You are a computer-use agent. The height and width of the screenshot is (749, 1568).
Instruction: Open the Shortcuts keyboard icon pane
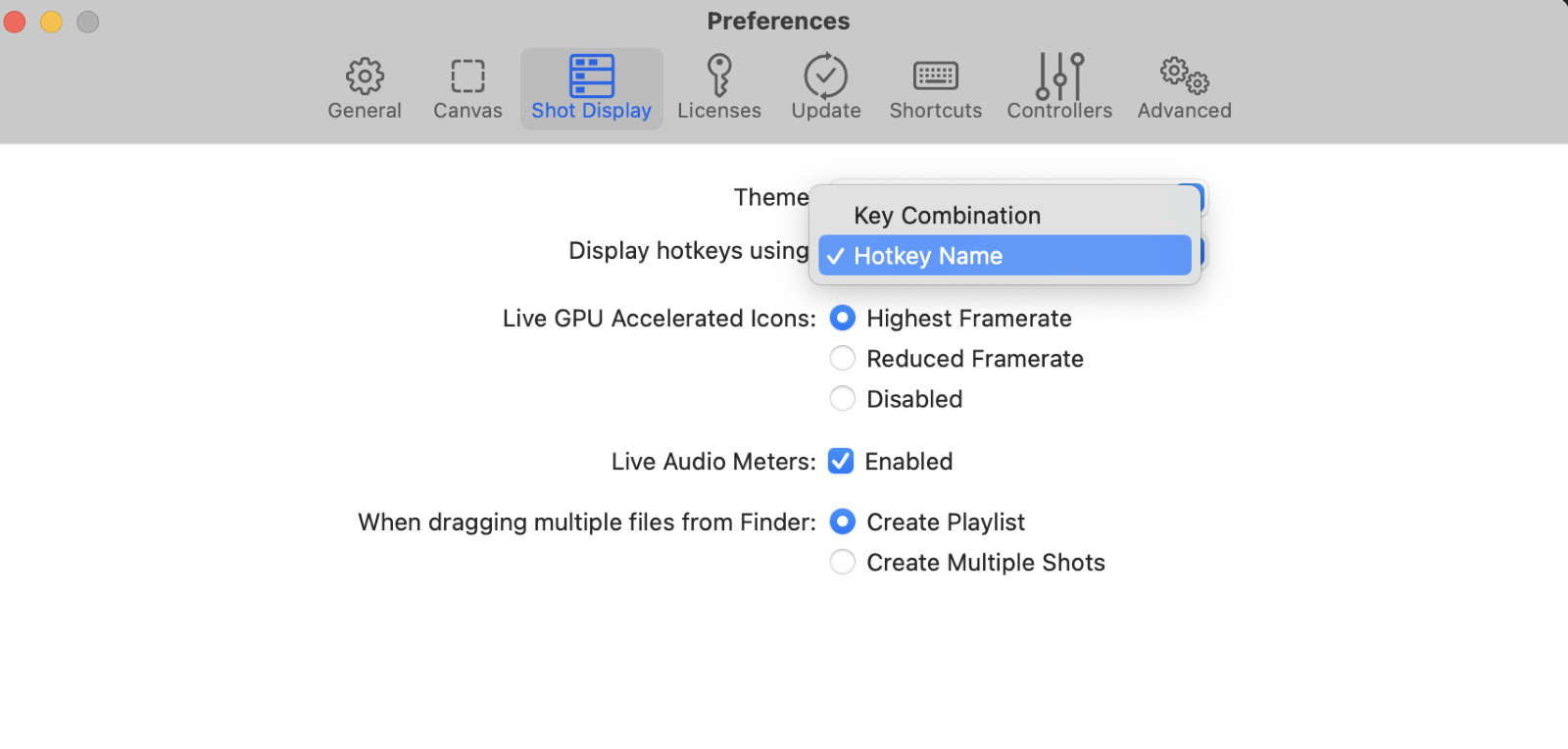coord(936,89)
